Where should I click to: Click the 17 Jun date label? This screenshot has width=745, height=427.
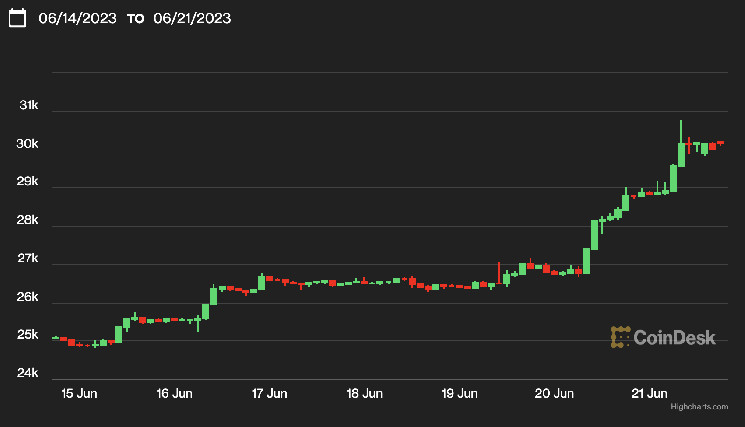270,394
